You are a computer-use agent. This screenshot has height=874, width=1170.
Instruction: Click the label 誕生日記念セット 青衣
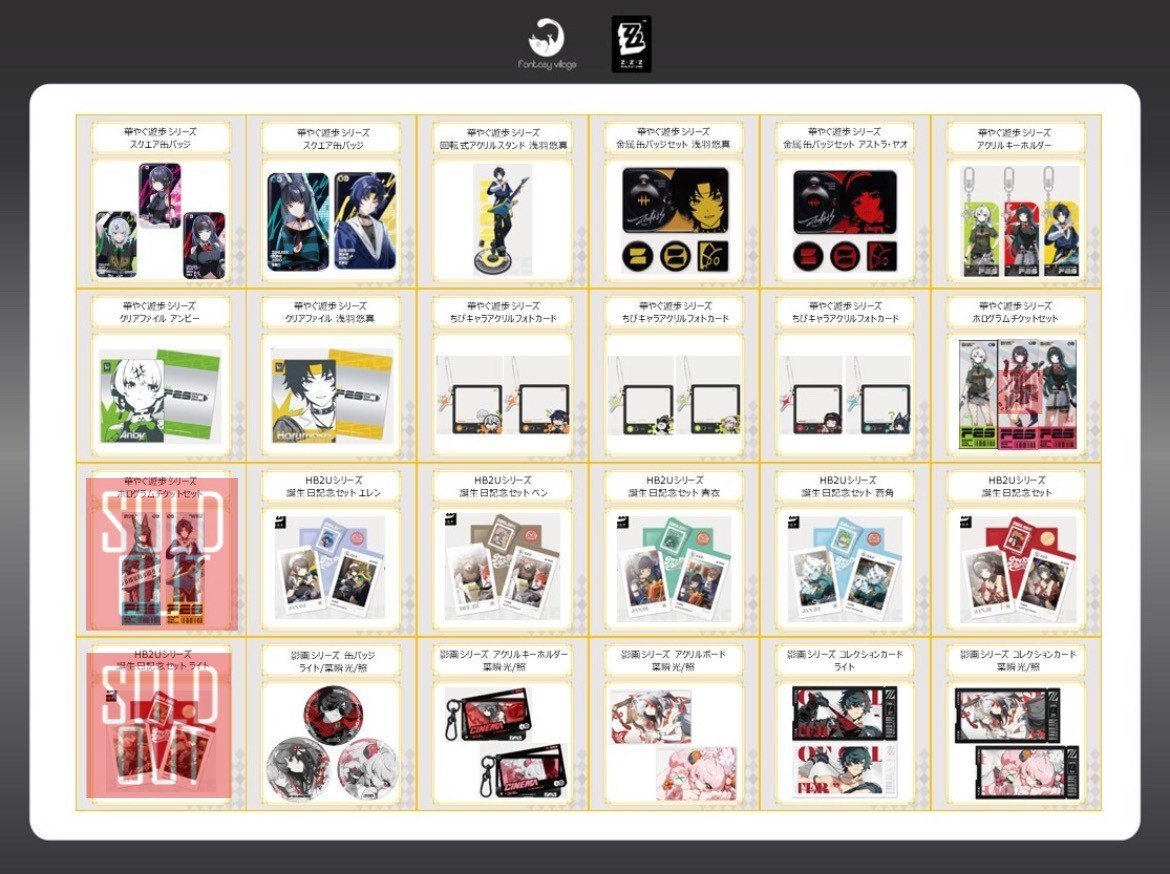(675, 493)
